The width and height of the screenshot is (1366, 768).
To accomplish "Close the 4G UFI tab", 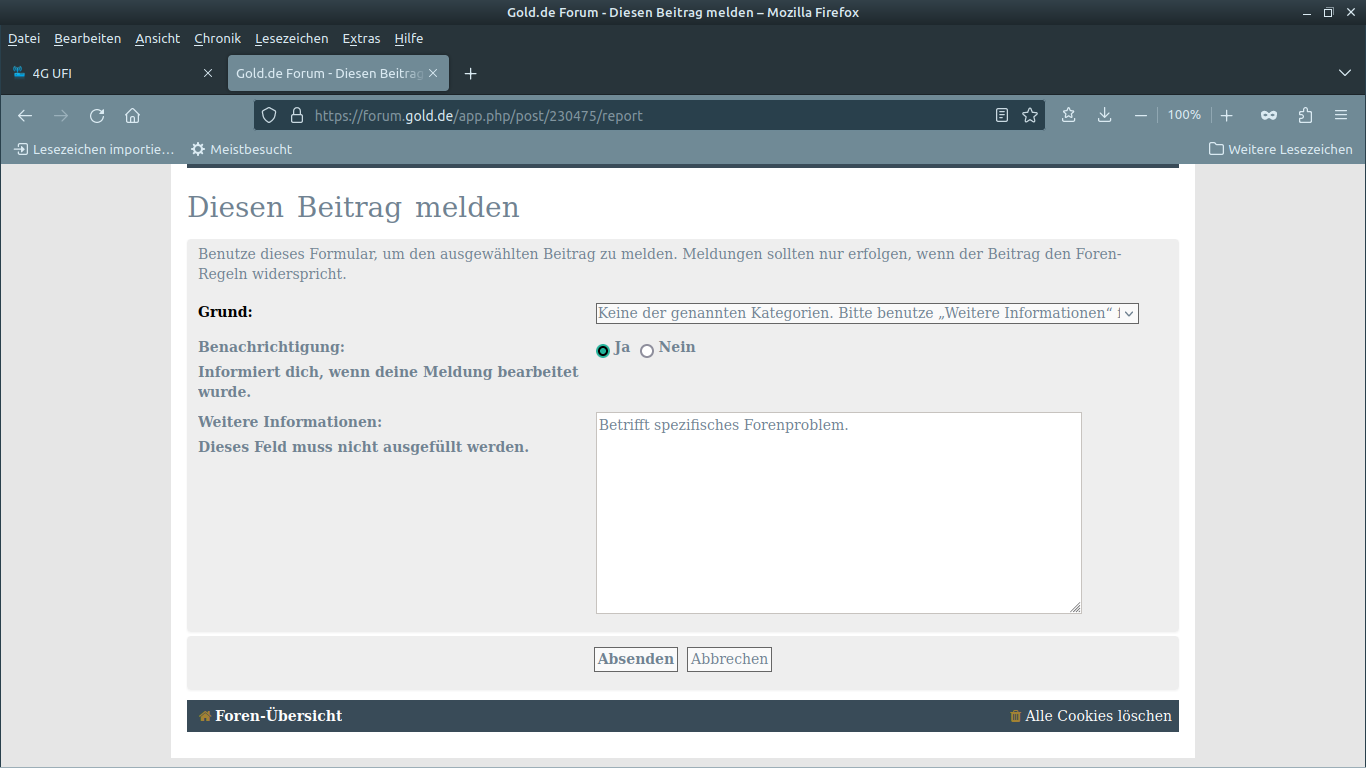I will [x=208, y=73].
